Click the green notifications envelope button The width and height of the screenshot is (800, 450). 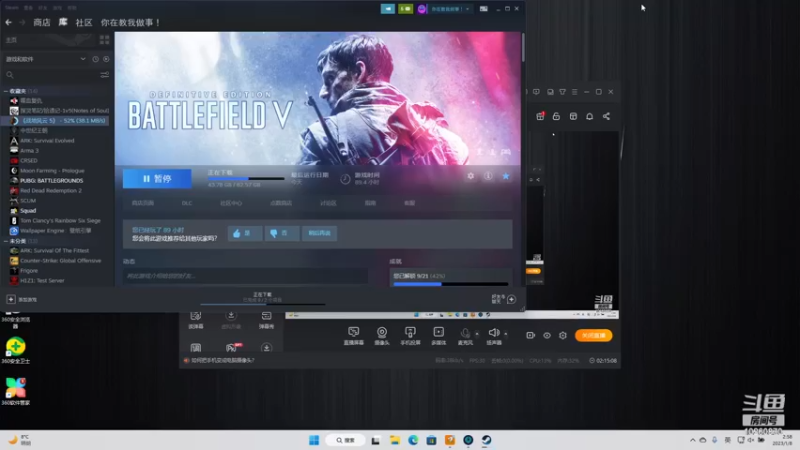pos(406,9)
